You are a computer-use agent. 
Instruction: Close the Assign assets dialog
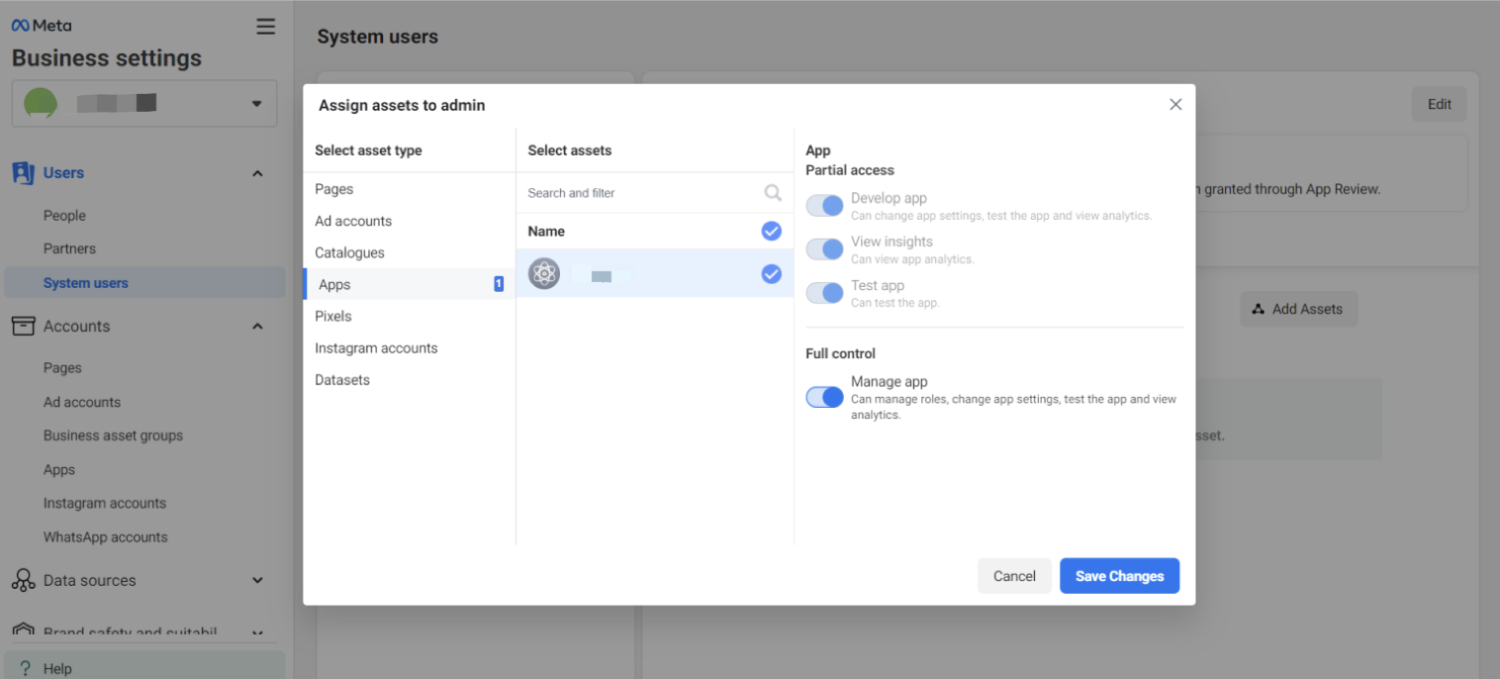tap(1176, 104)
